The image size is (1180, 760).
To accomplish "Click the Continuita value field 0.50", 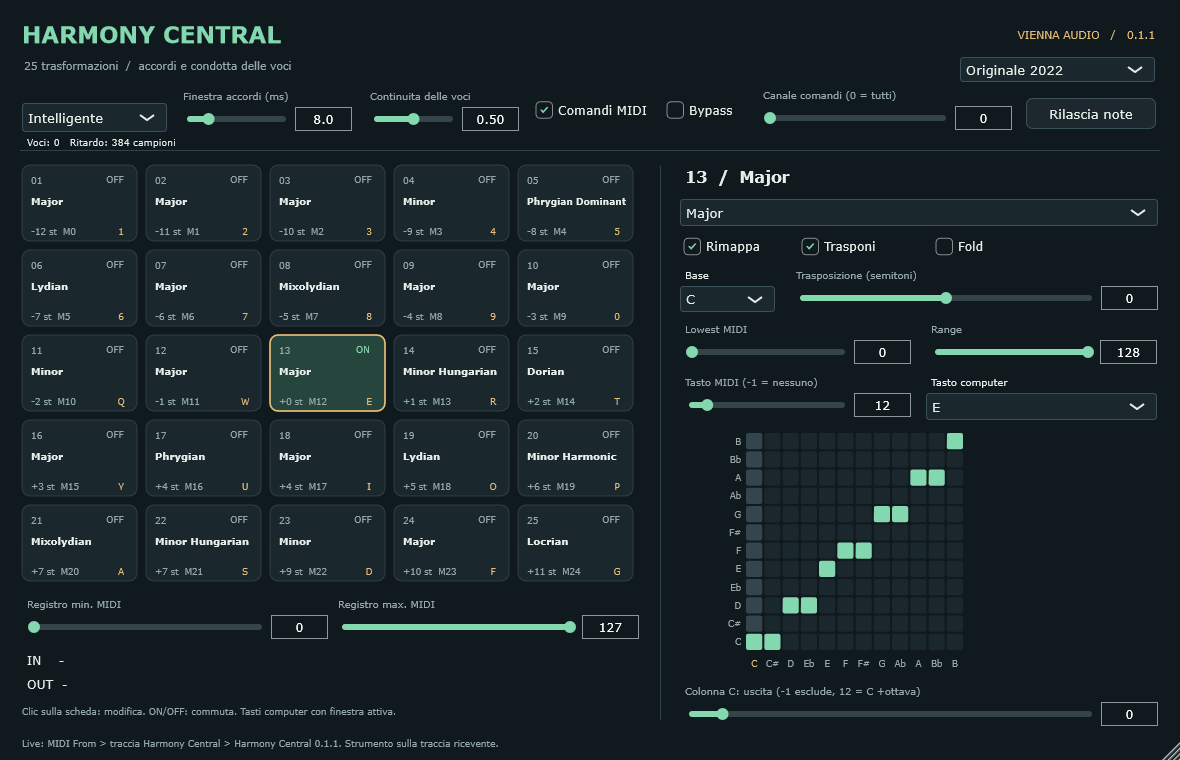I will (x=490, y=119).
